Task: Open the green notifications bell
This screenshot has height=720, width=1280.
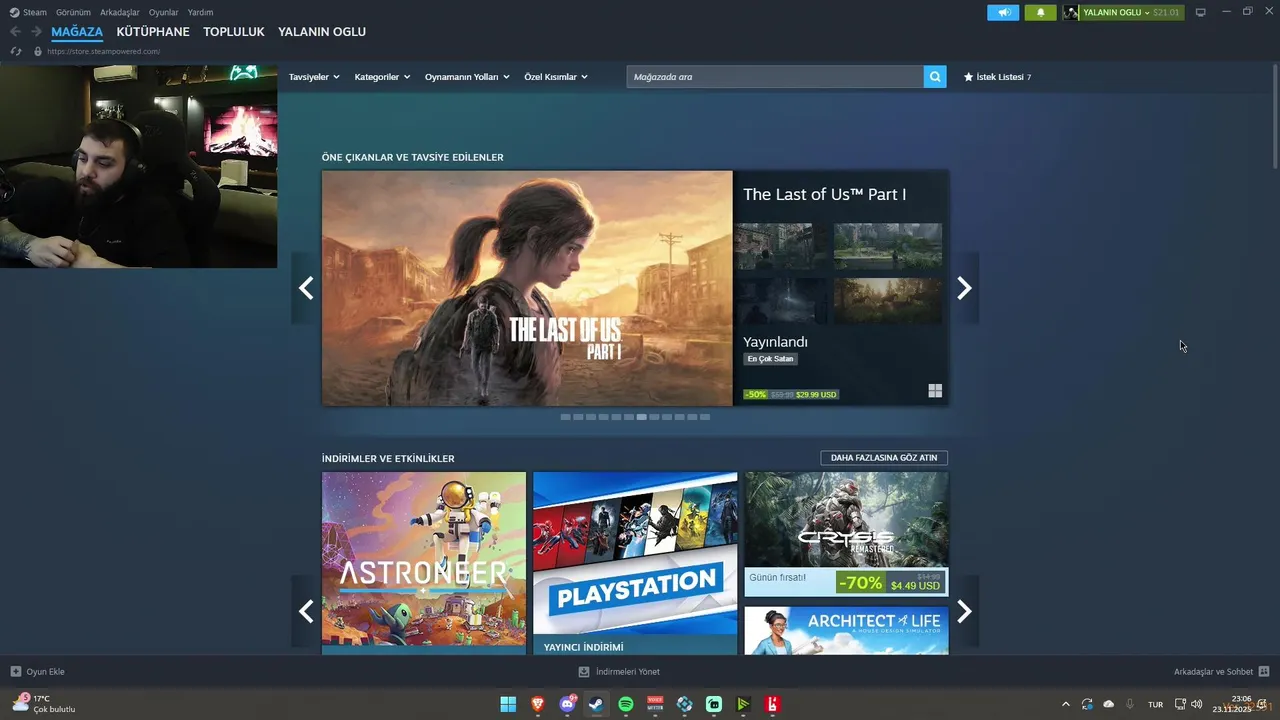Action: (1040, 12)
